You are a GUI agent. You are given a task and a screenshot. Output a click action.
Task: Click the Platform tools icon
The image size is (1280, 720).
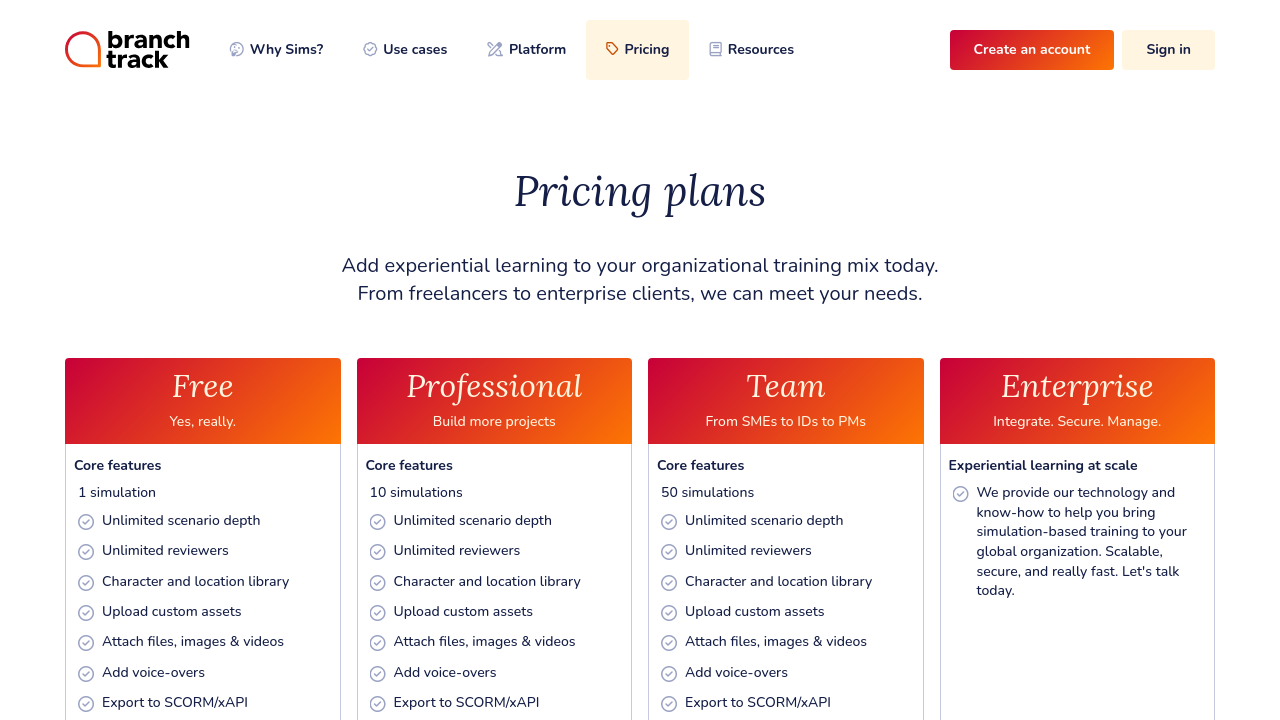point(495,50)
